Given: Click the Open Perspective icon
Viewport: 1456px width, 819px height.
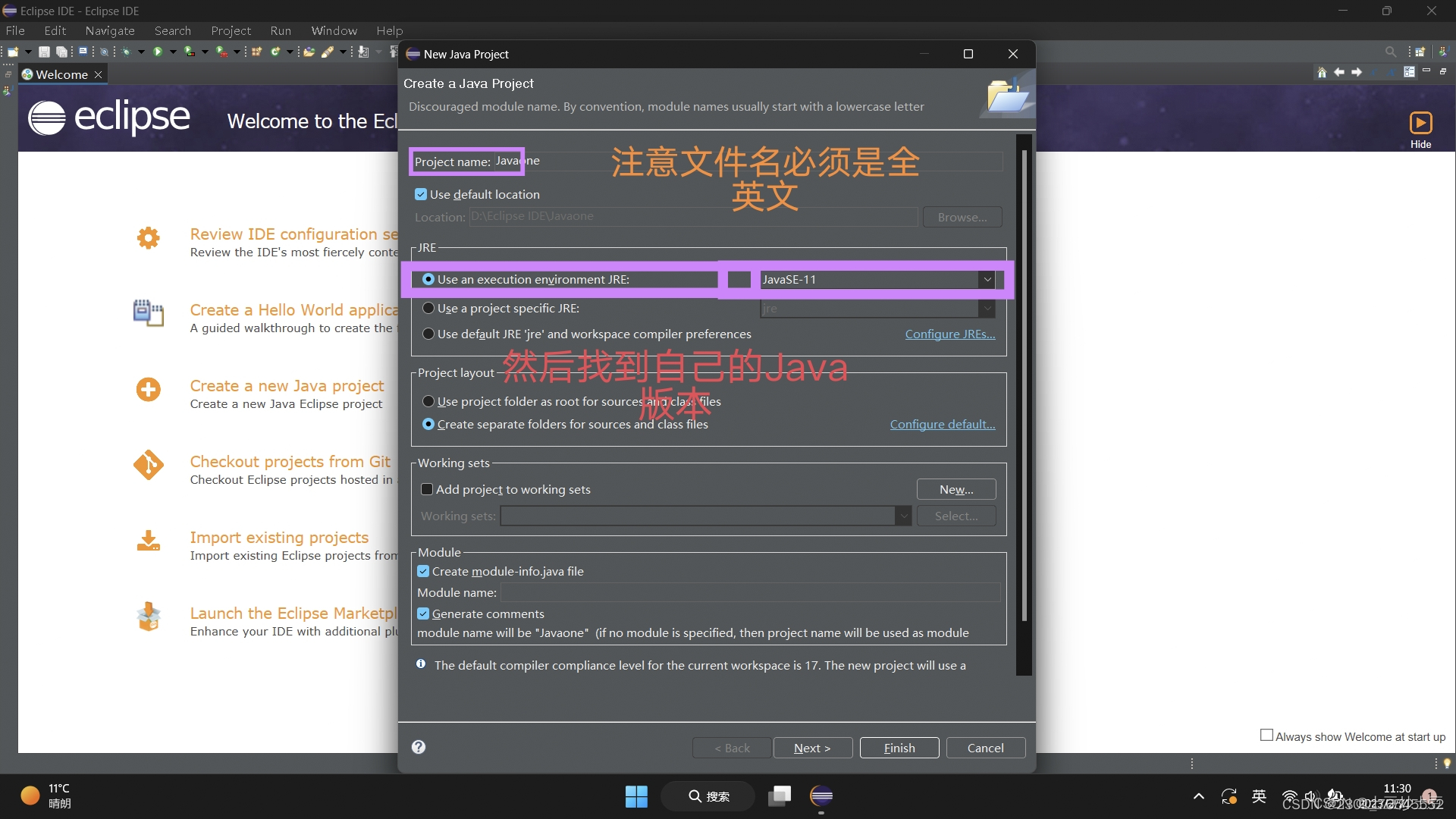Looking at the screenshot, I should tap(1420, 52).
